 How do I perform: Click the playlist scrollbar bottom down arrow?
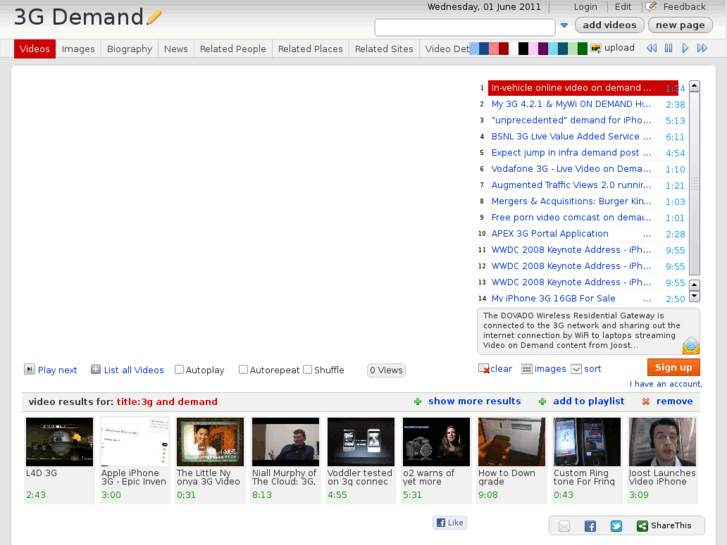pyautogui.click(x=694, y=296)
